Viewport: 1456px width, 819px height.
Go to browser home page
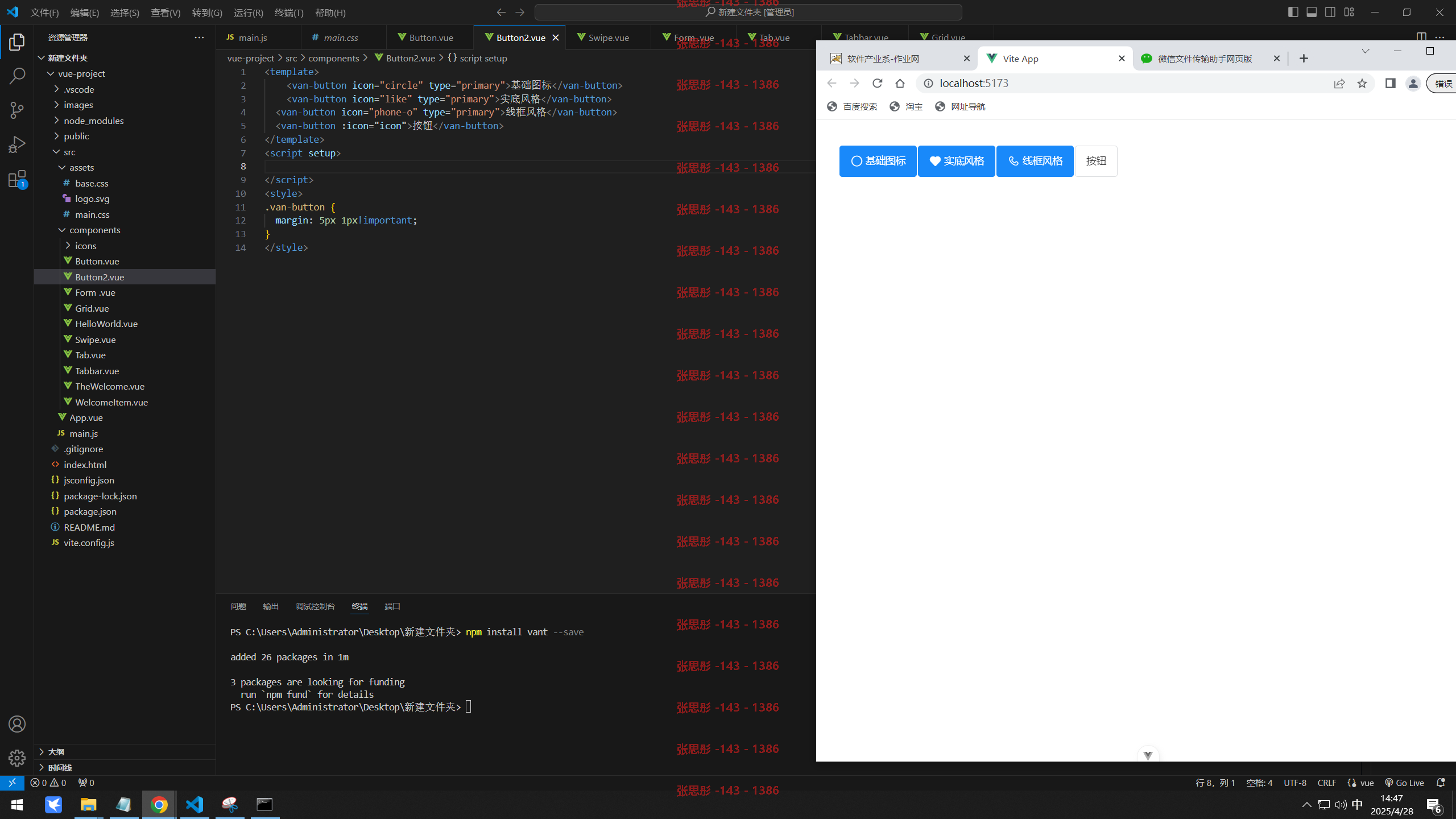(x=900, y=84)
